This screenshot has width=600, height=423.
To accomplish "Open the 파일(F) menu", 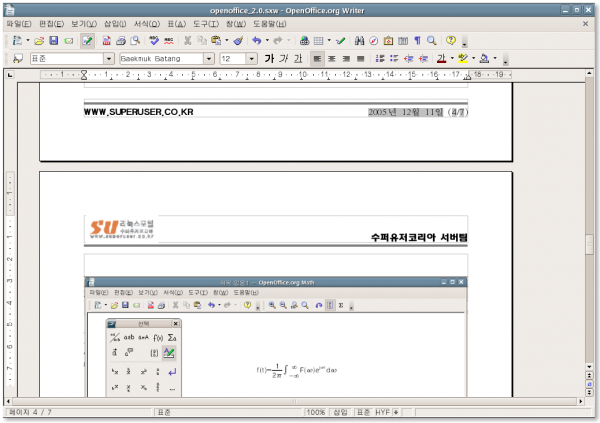I will (18, 24).
